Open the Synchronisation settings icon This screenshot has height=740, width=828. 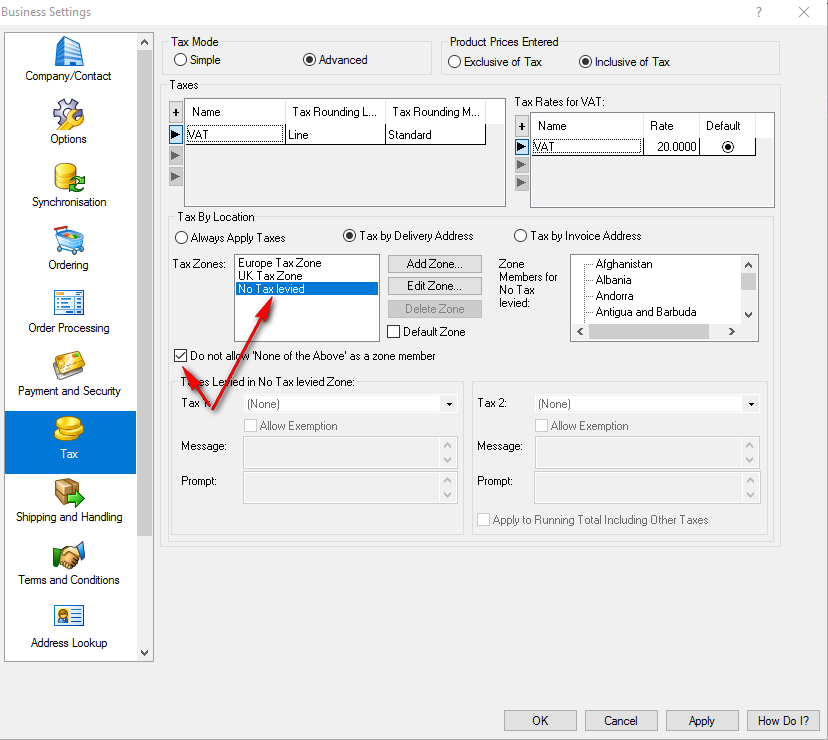coord(69,177)
